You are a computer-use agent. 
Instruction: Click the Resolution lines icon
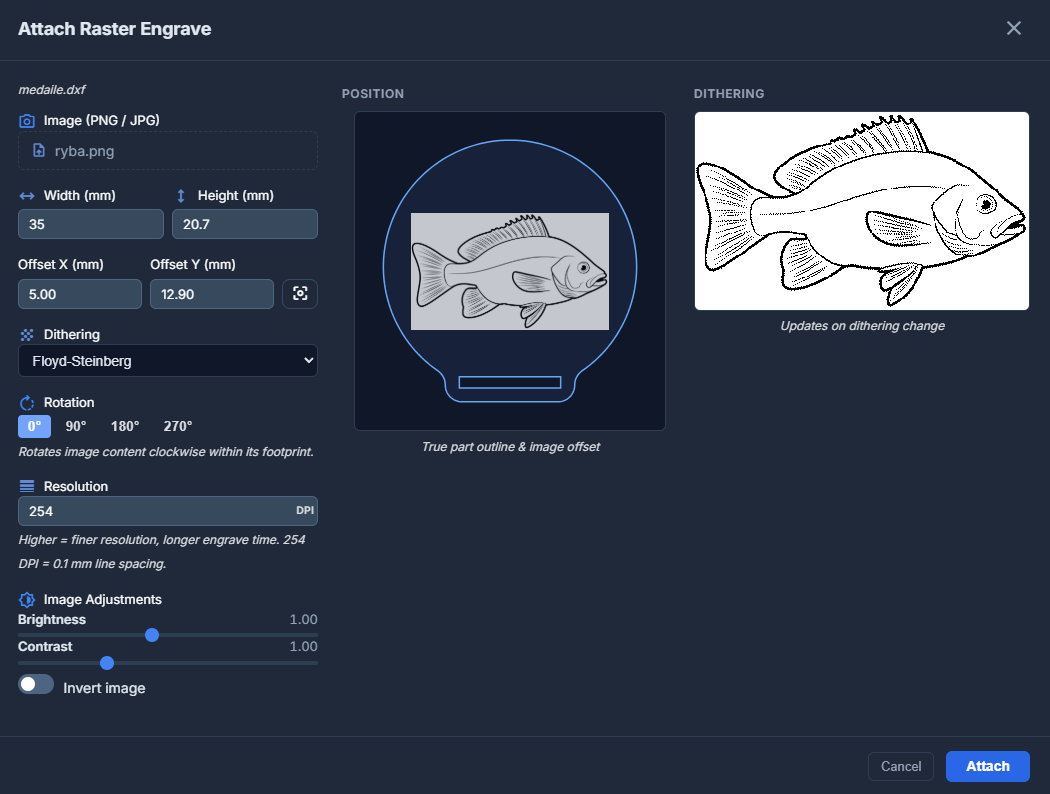coord(27,487)
